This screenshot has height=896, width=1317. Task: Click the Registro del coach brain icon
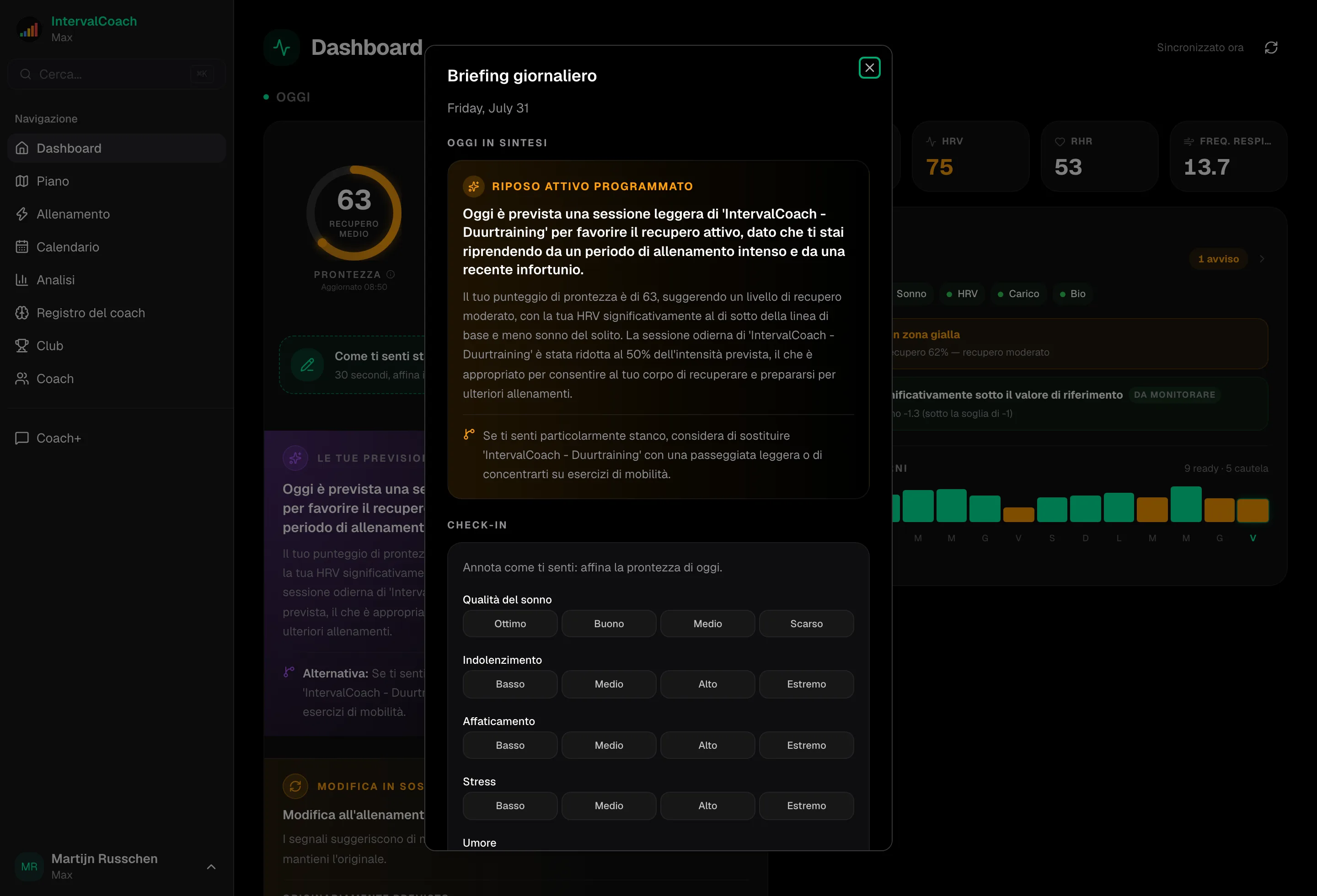click(x=22, y=313)
